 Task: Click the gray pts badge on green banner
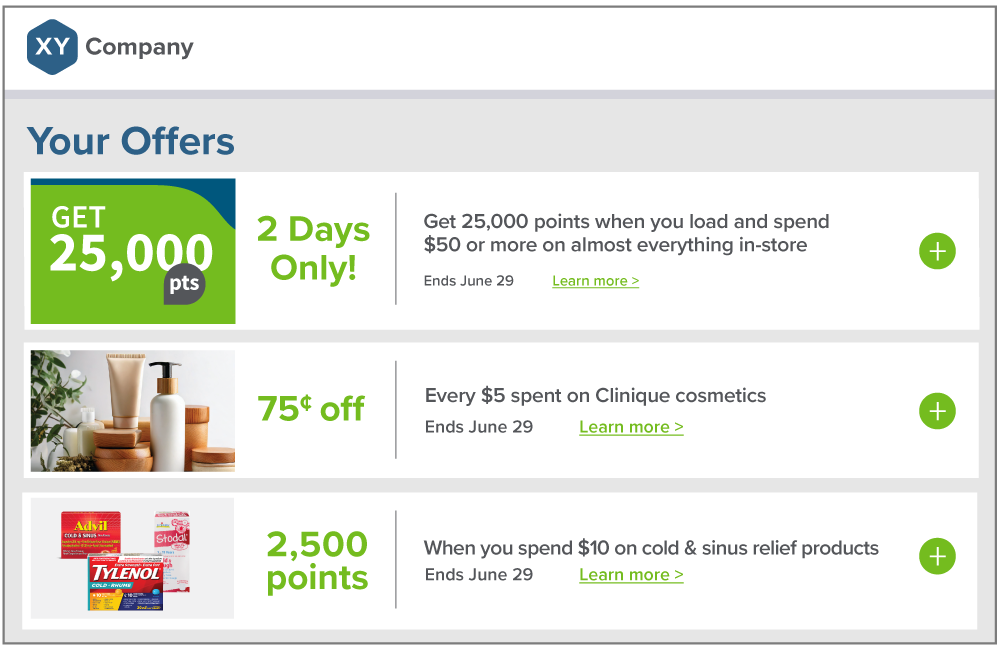184,284
